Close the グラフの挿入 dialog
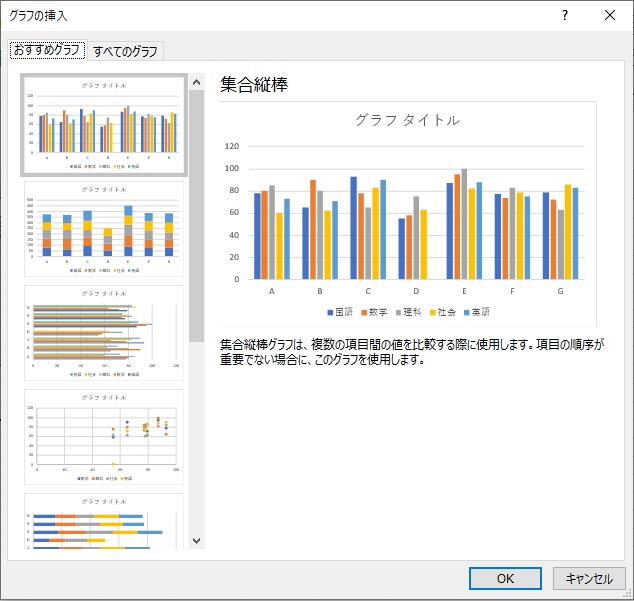 click(610, 15)
